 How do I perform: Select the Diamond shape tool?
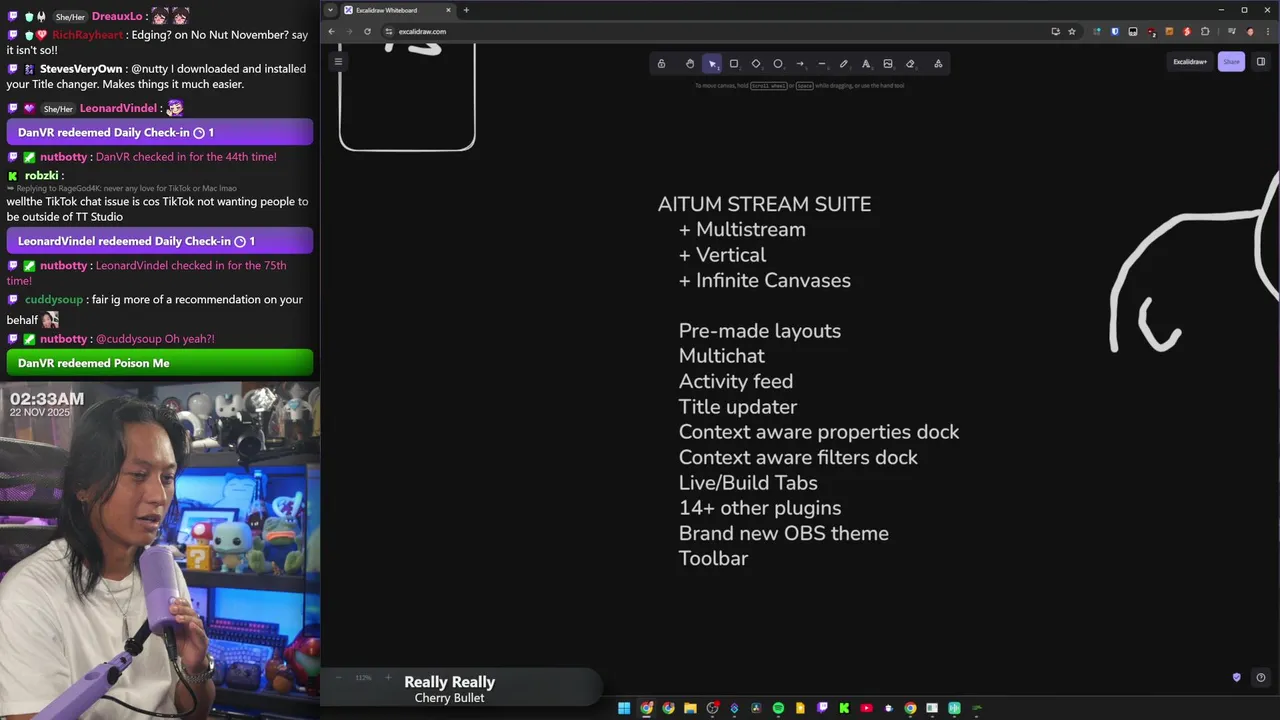756,63
